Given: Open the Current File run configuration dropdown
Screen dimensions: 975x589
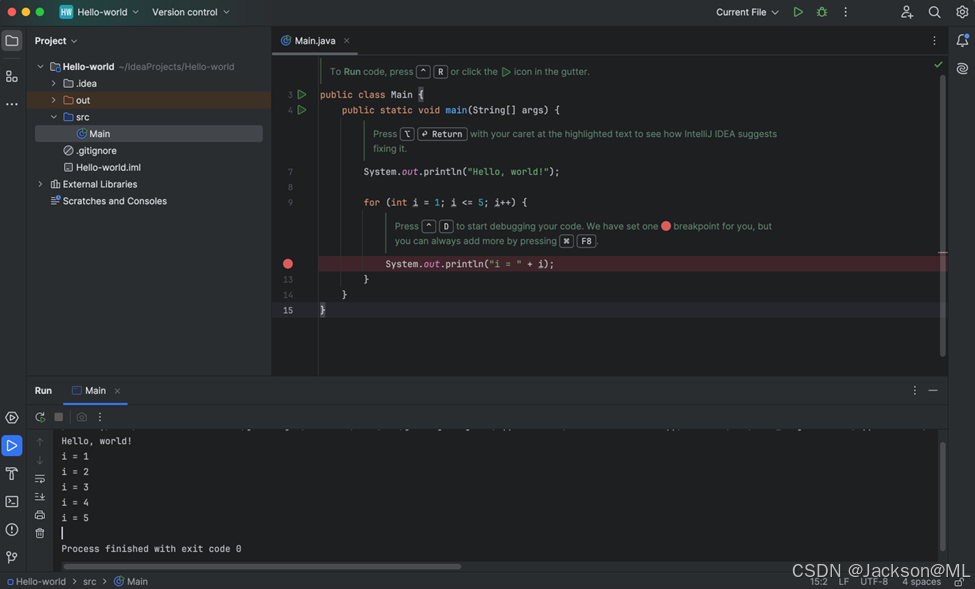Looking at the screenshot, I should (x=747, y=12).
